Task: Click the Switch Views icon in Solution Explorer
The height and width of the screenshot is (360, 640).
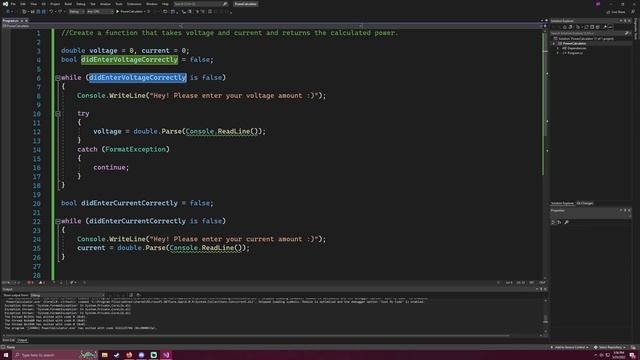Action: click(570, 27)
